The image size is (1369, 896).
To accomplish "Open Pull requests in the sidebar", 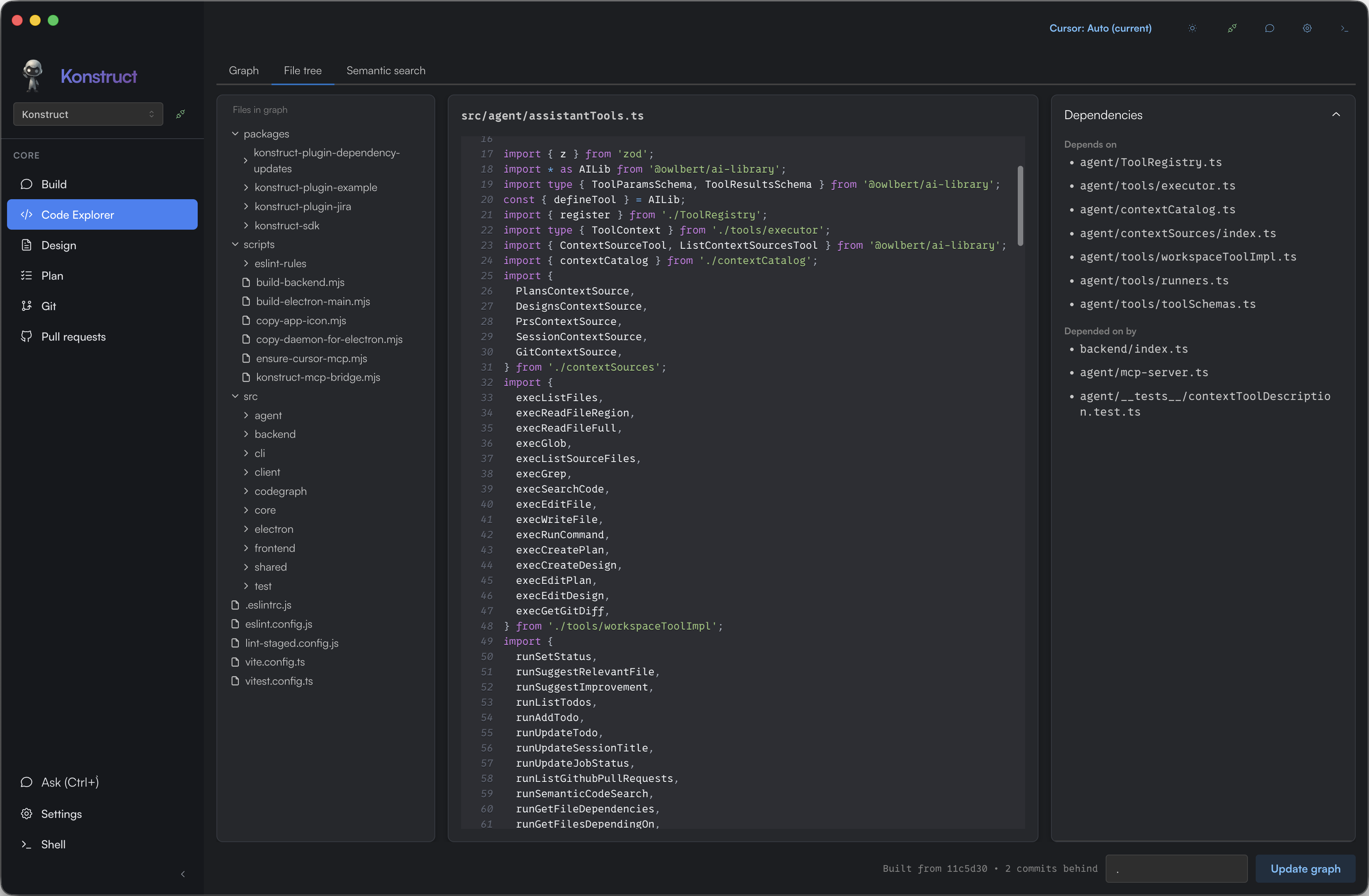I will [x=73, y=336].
